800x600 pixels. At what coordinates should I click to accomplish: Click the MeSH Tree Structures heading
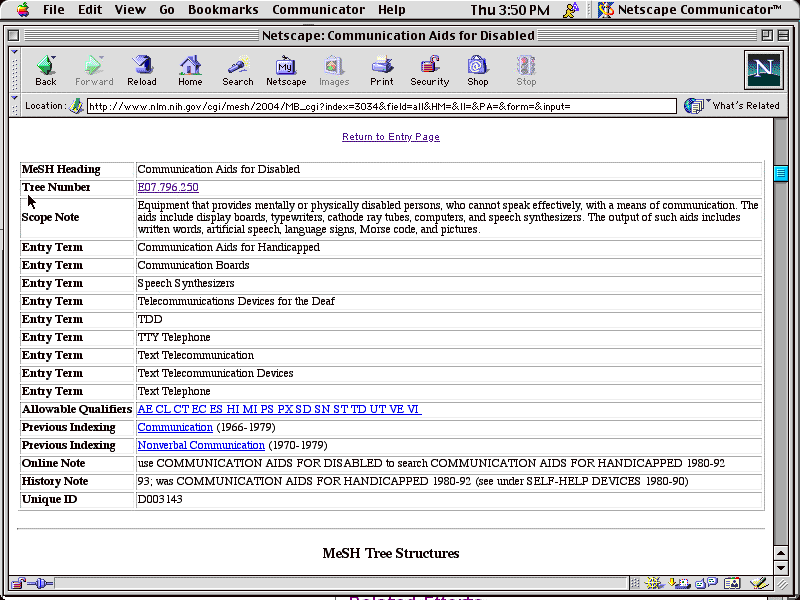point(391,554)
